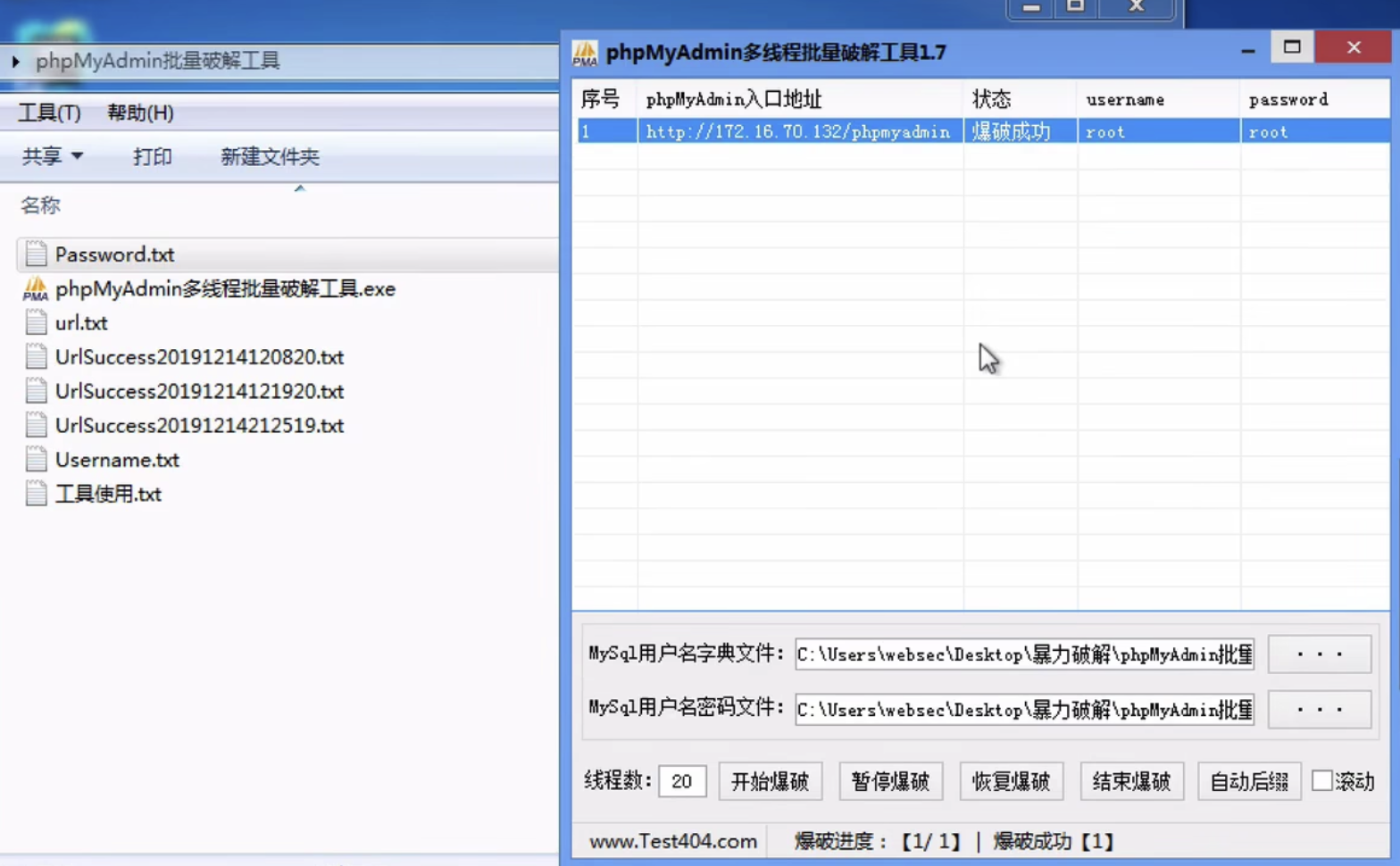1400x866 pixels.
Task: Click the MySql用户名字典文件 path field
Action: pos(1024,654)
